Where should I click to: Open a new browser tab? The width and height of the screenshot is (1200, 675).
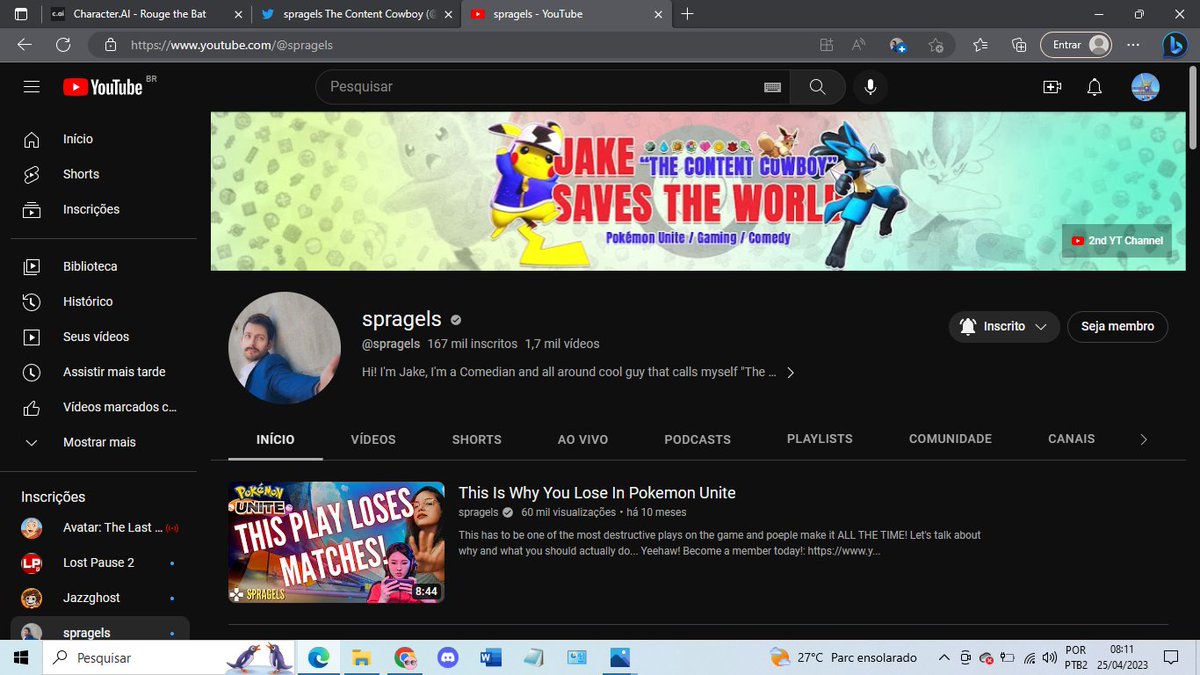coord(688,14)
